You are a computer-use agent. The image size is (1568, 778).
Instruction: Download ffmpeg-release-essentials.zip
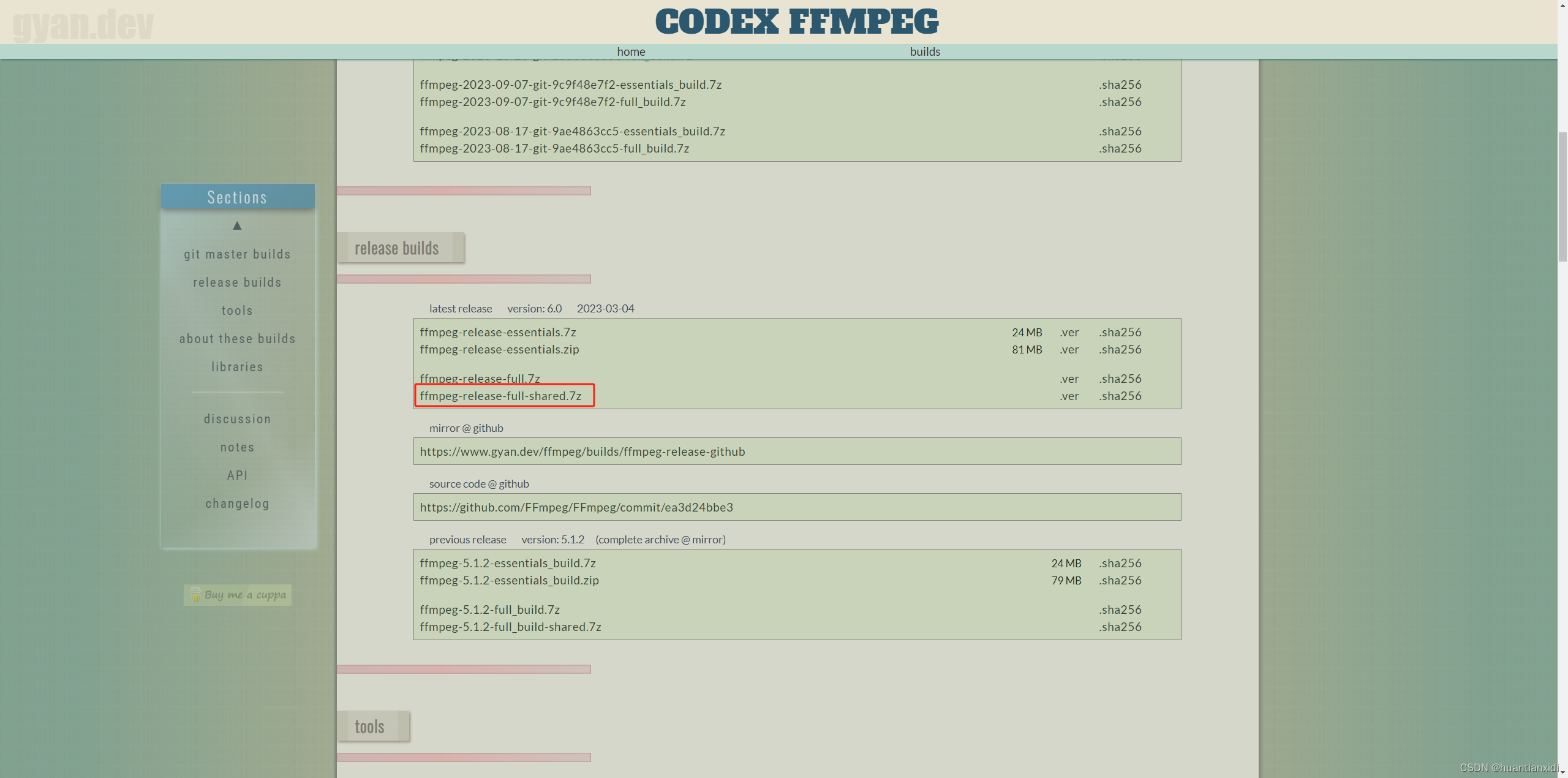[x=499, y=349]
